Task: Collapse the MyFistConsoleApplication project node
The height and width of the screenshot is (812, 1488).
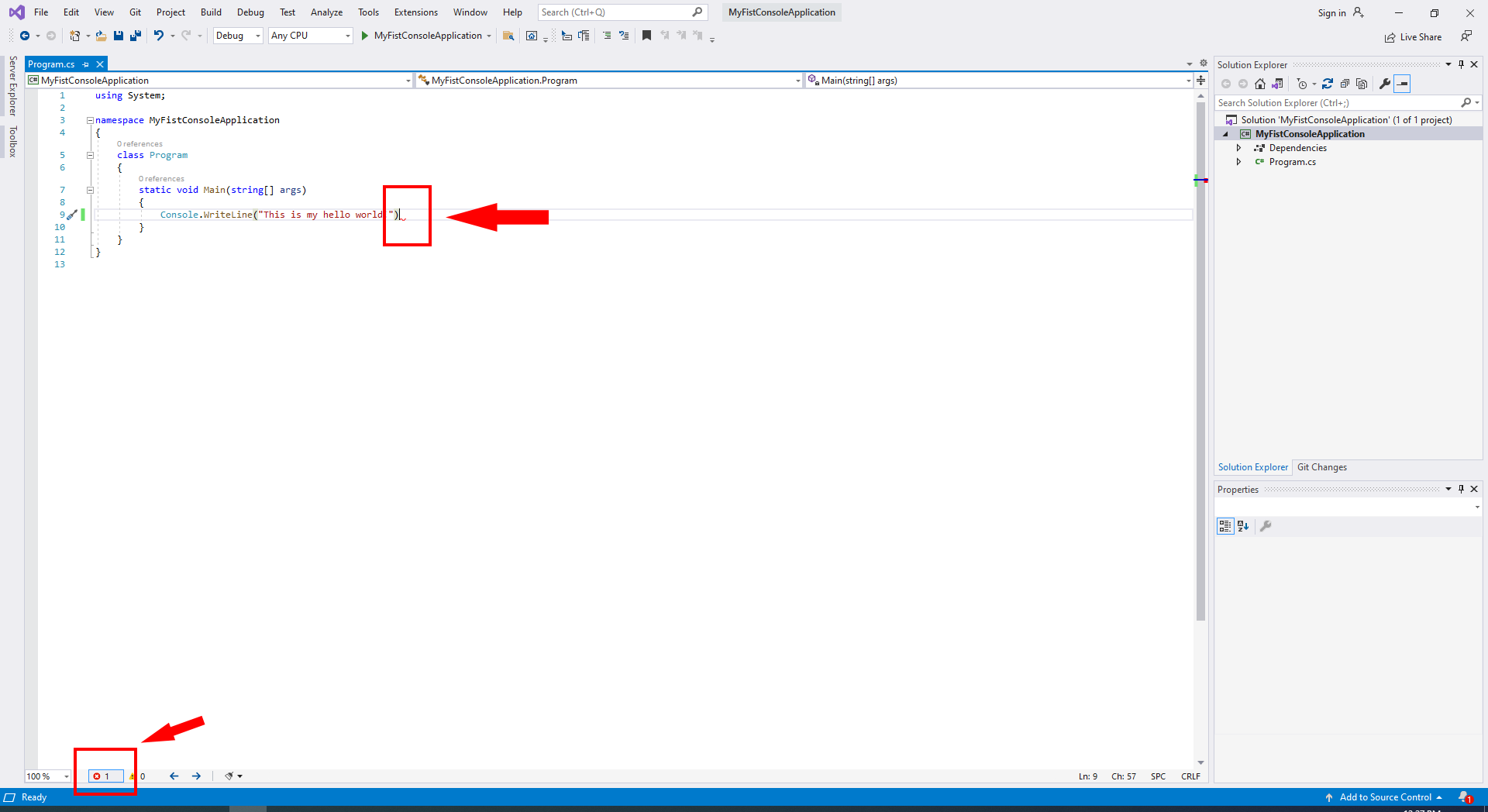Action: (x=1225, y=134)
